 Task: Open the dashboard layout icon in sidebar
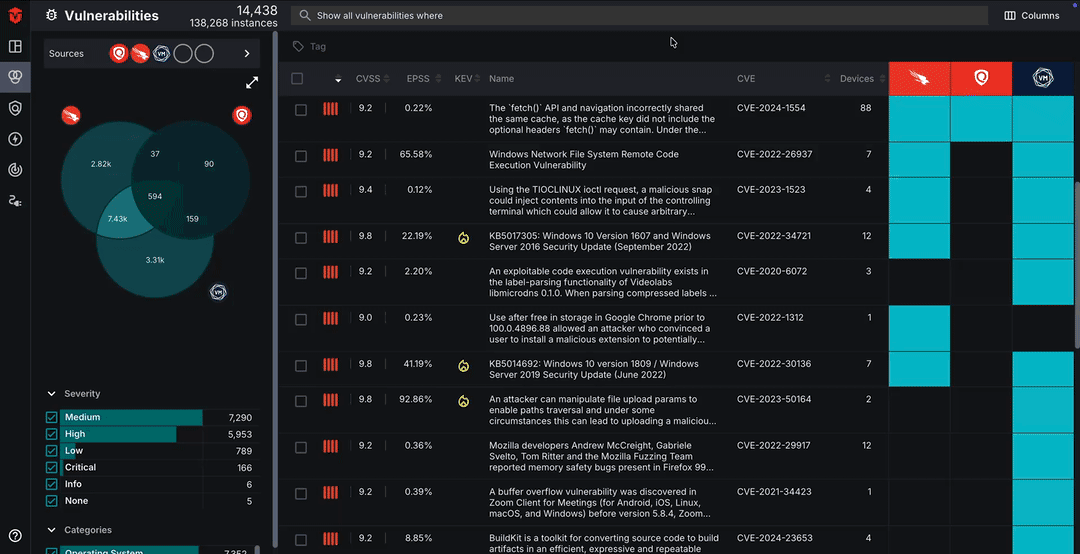click(15, 46)
